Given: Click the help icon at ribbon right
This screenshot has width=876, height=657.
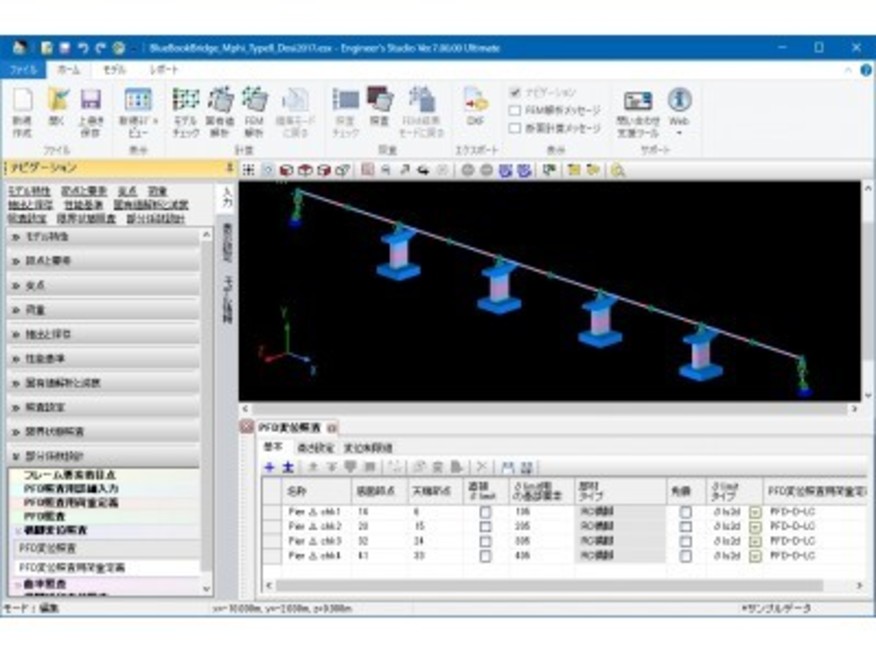Looking at the screenshot, I should [866, 70].
